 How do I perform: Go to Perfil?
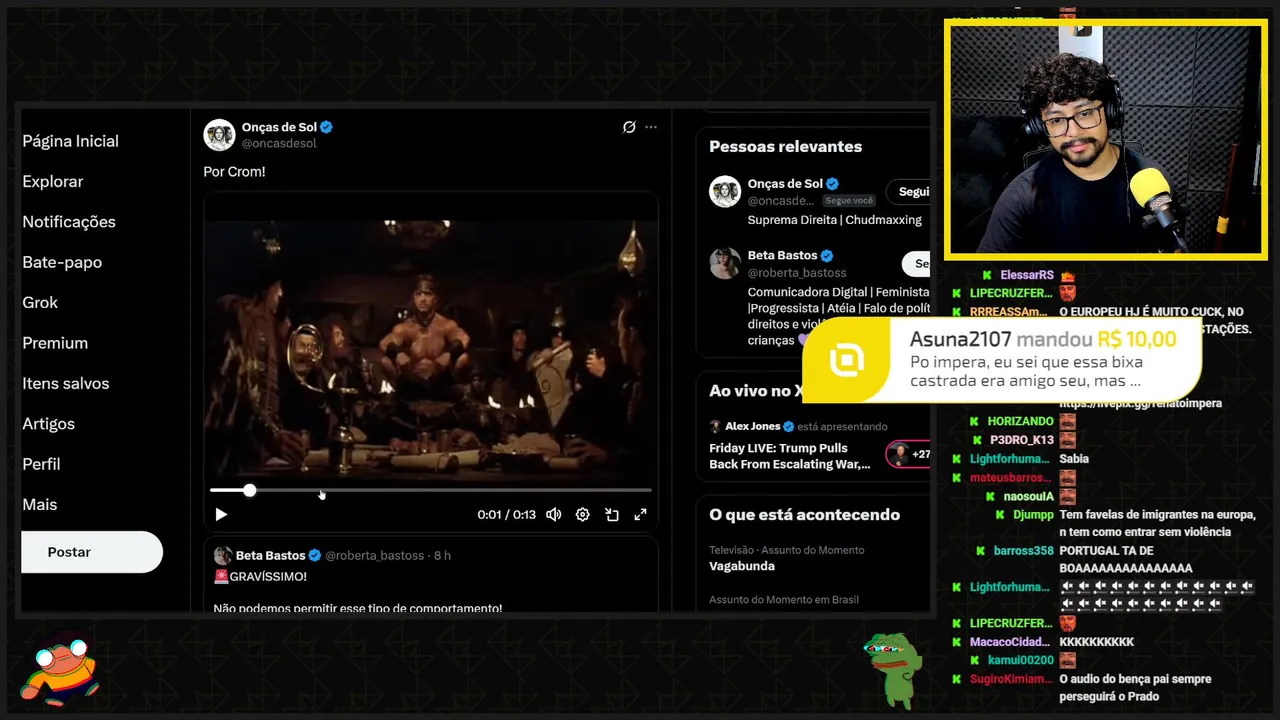[41, 464]
